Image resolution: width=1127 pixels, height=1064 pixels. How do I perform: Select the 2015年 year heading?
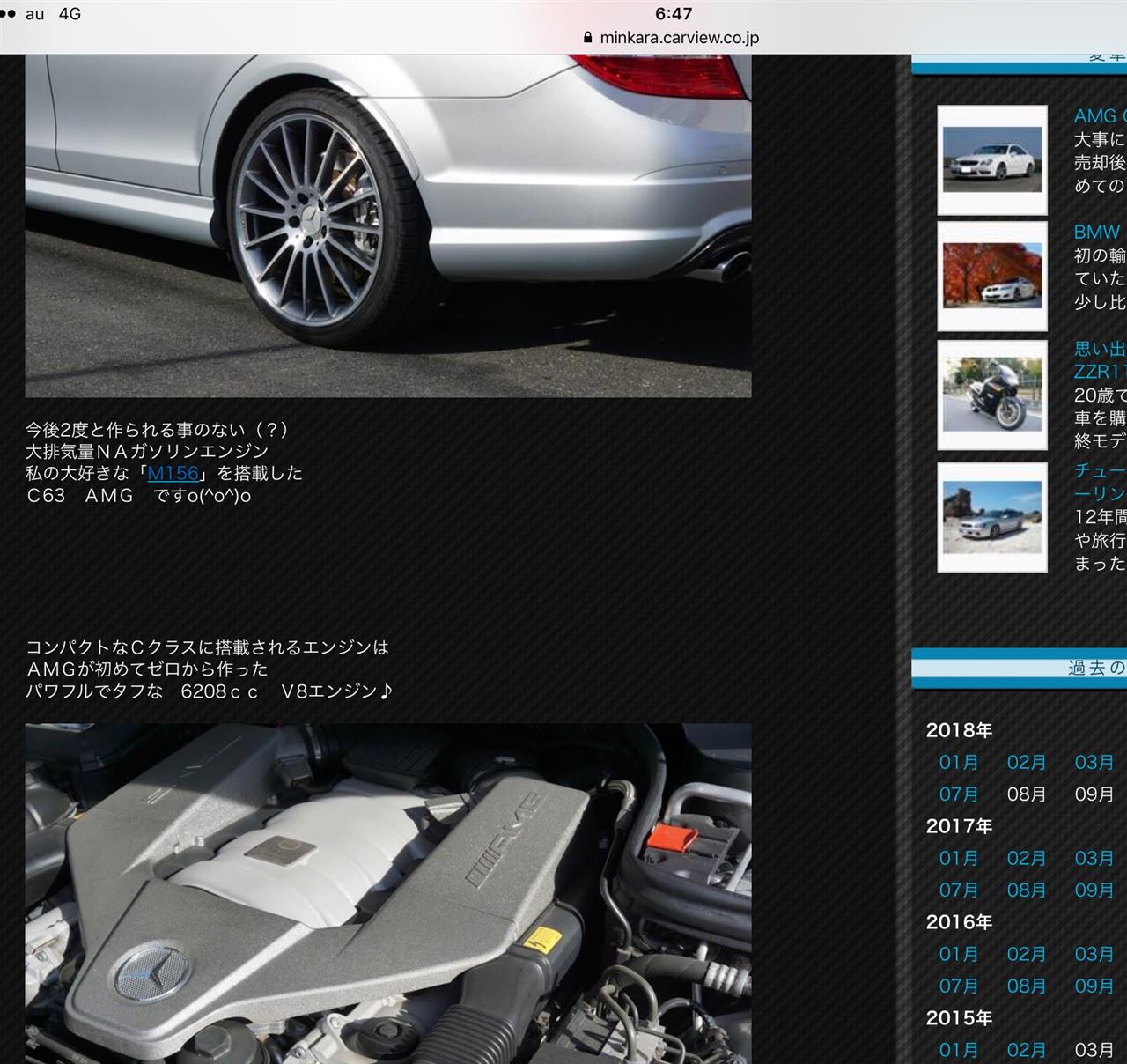pyautogui.click(x=959, y=1018)
